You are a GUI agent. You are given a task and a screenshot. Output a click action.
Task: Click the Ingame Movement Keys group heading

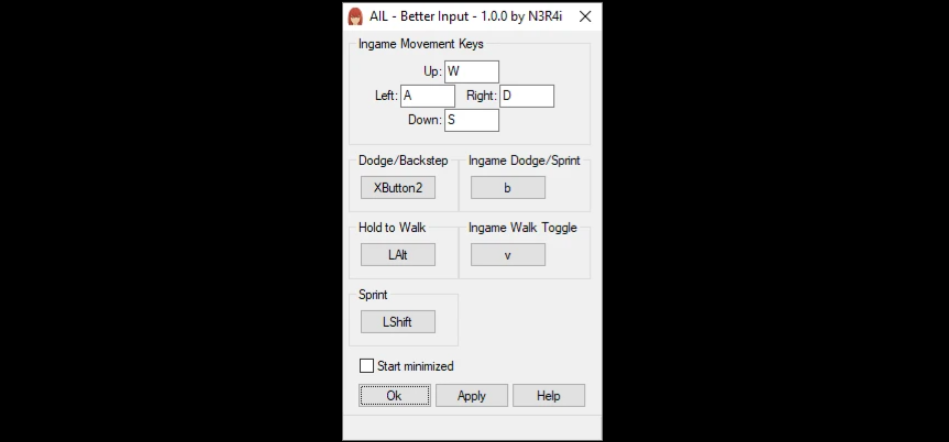coord(421,44)
